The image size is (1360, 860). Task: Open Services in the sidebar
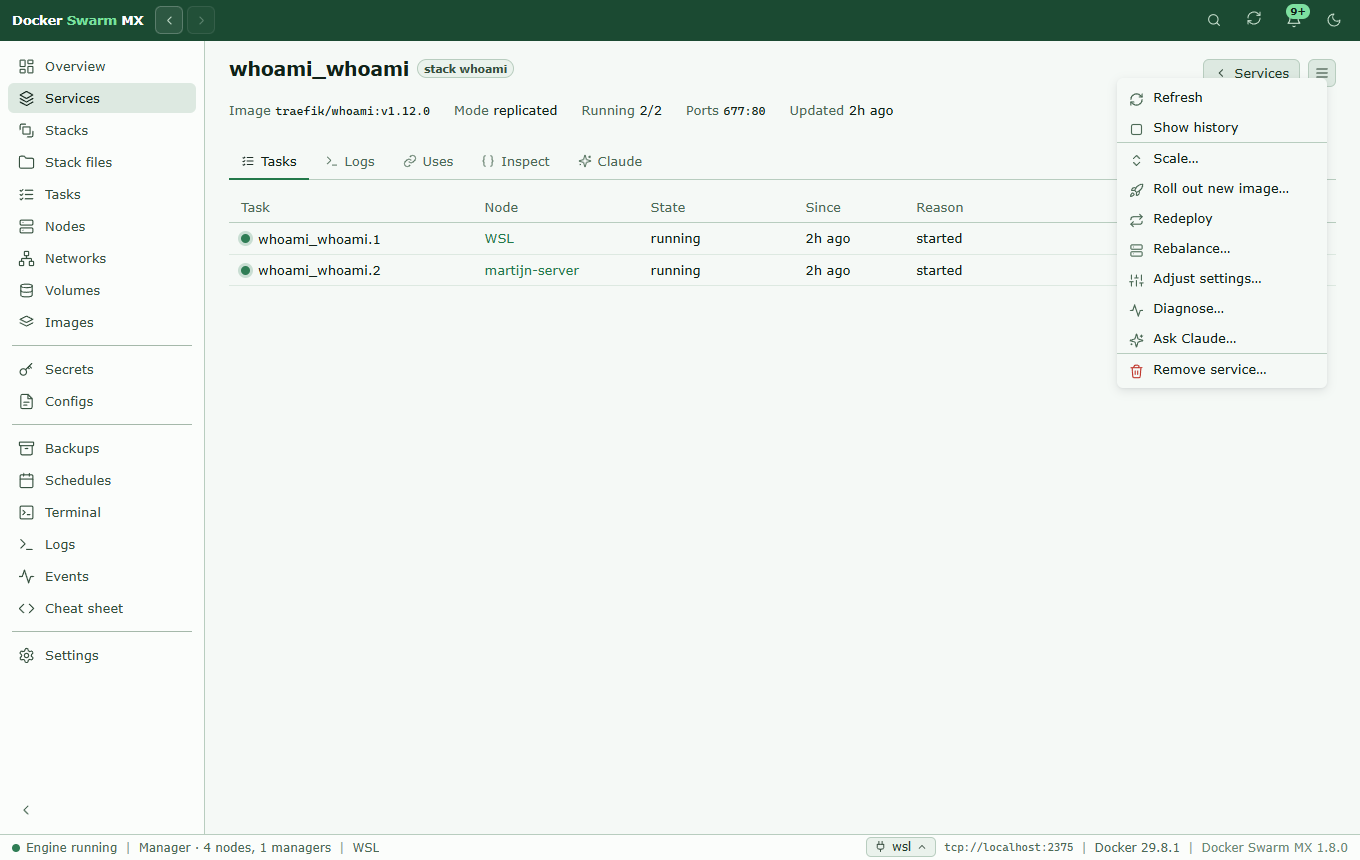102,98
